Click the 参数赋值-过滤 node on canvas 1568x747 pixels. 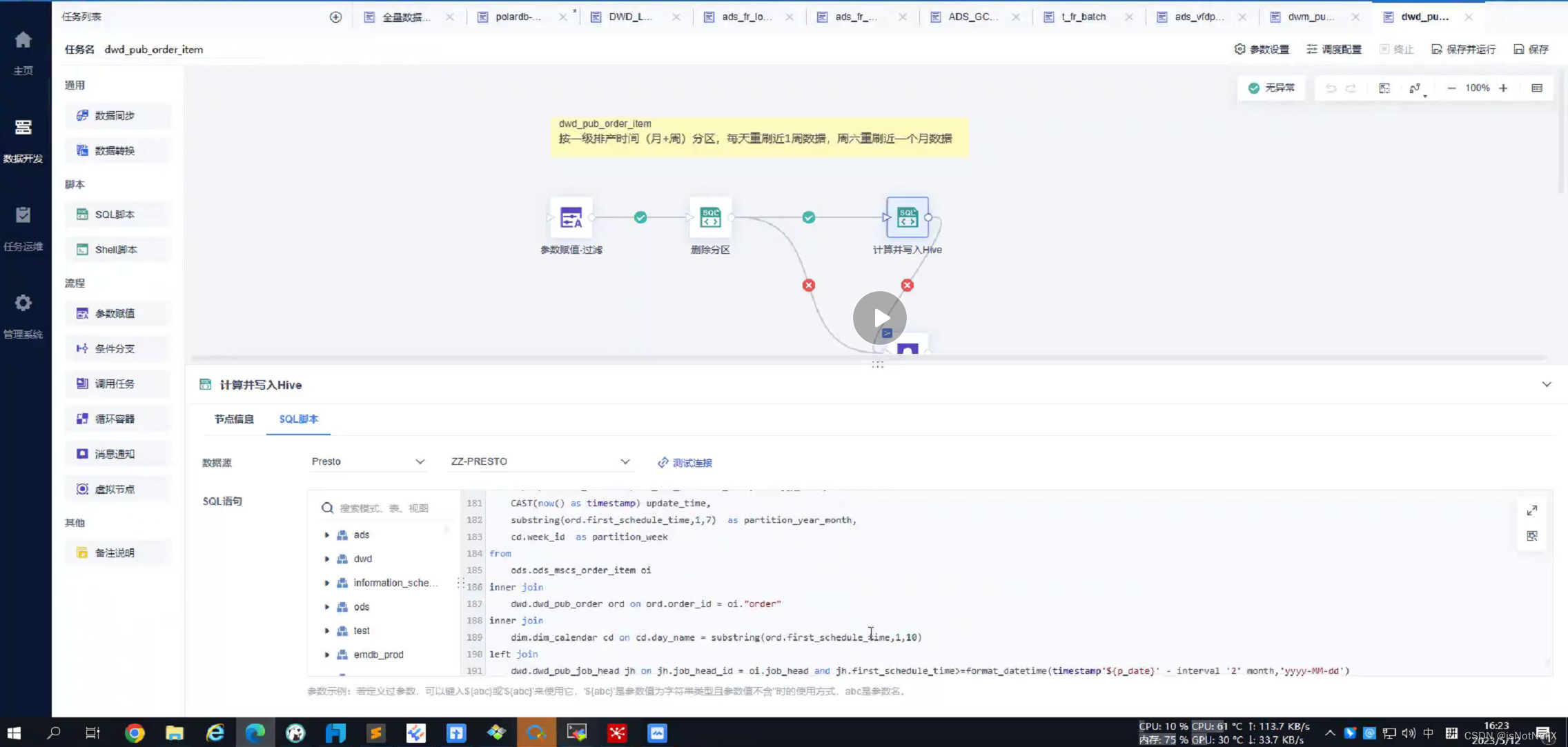point(571,218)
